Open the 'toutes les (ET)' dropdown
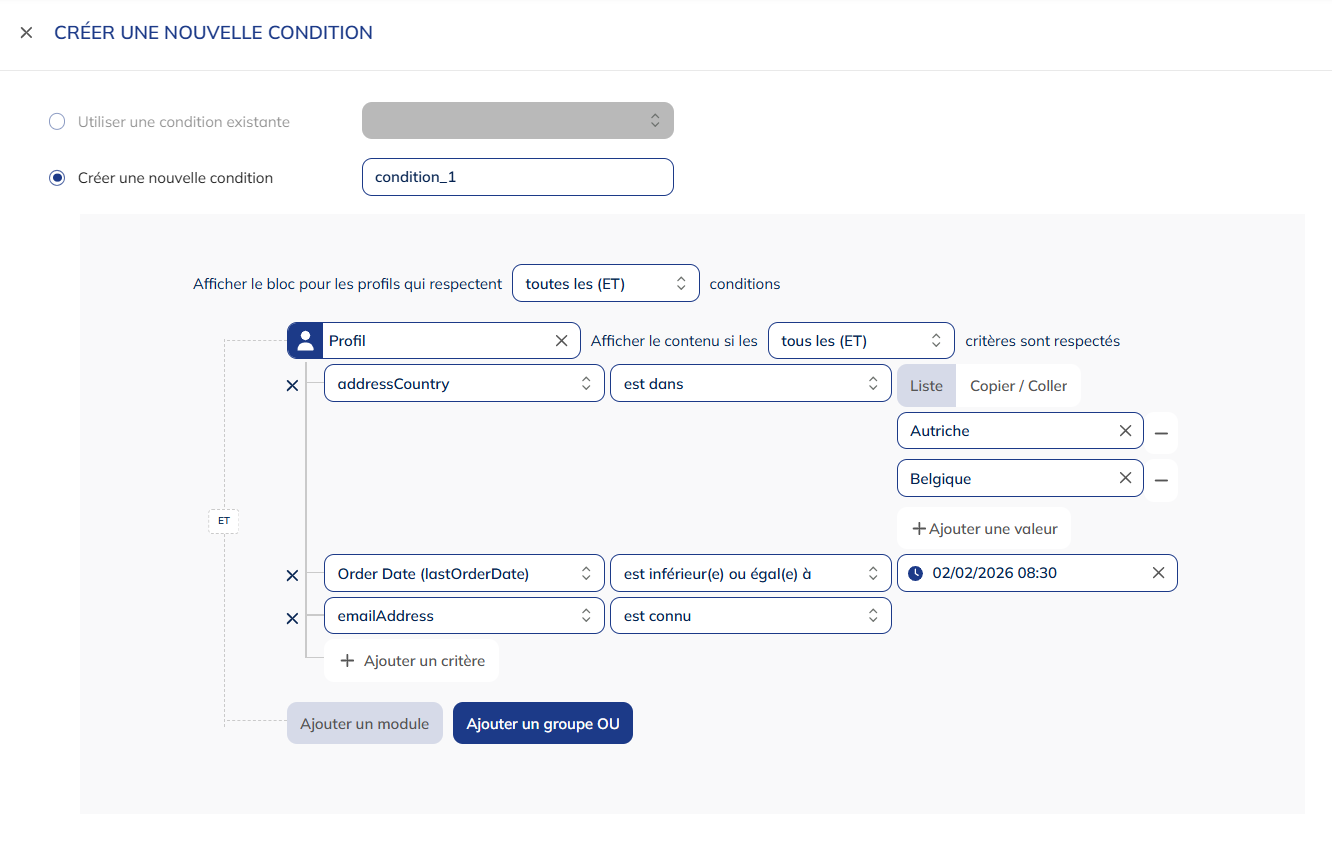Screen dimensions: 1332x843 (605, 284)
